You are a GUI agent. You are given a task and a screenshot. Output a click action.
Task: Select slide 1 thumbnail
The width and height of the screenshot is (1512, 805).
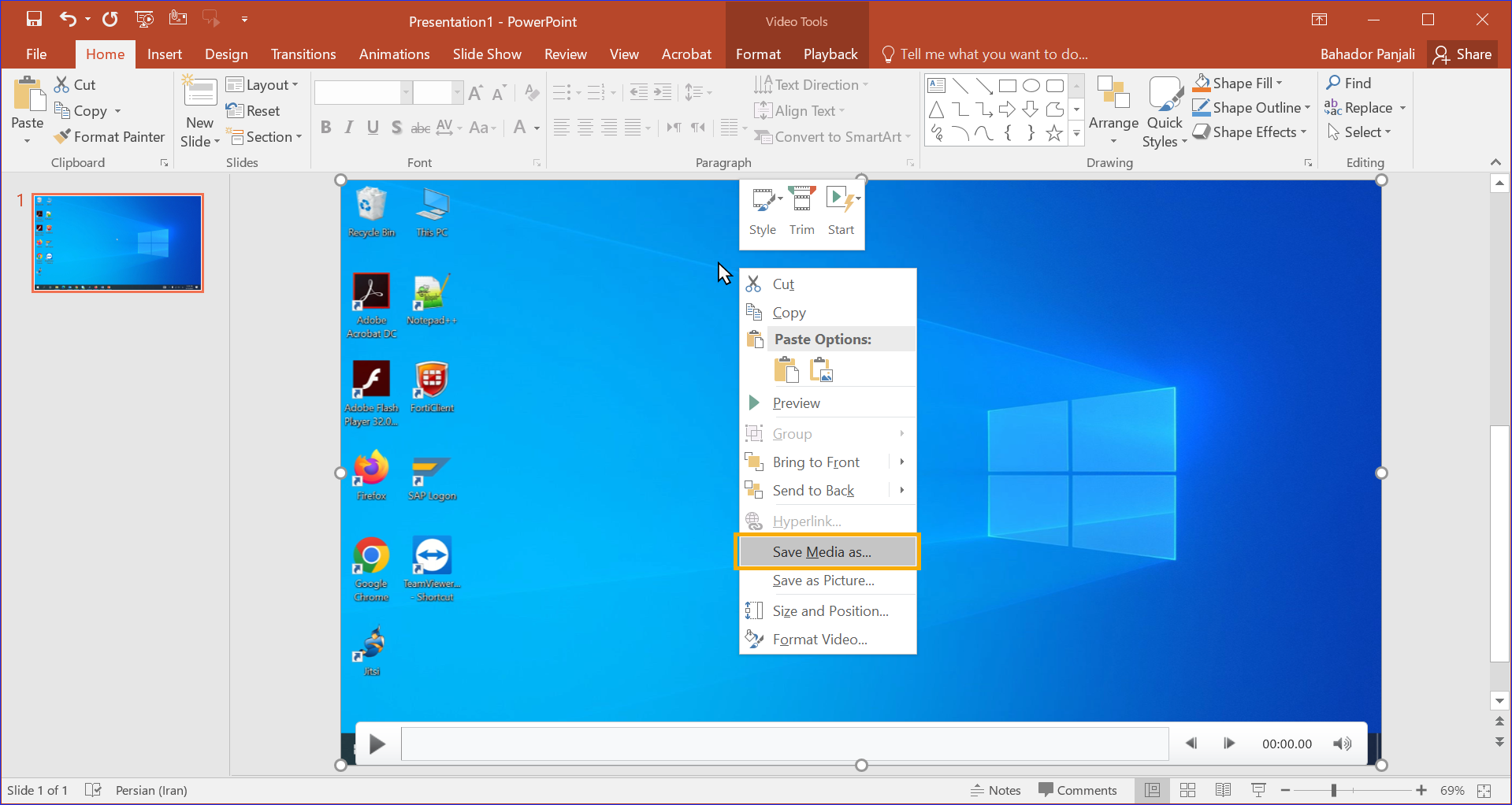coord(117,243)
